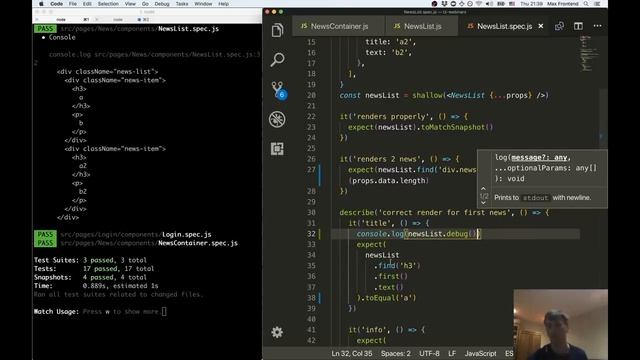This screenshot has width=640, height=360.
Task: Open the Selection menu
Action: pos(108,4)
